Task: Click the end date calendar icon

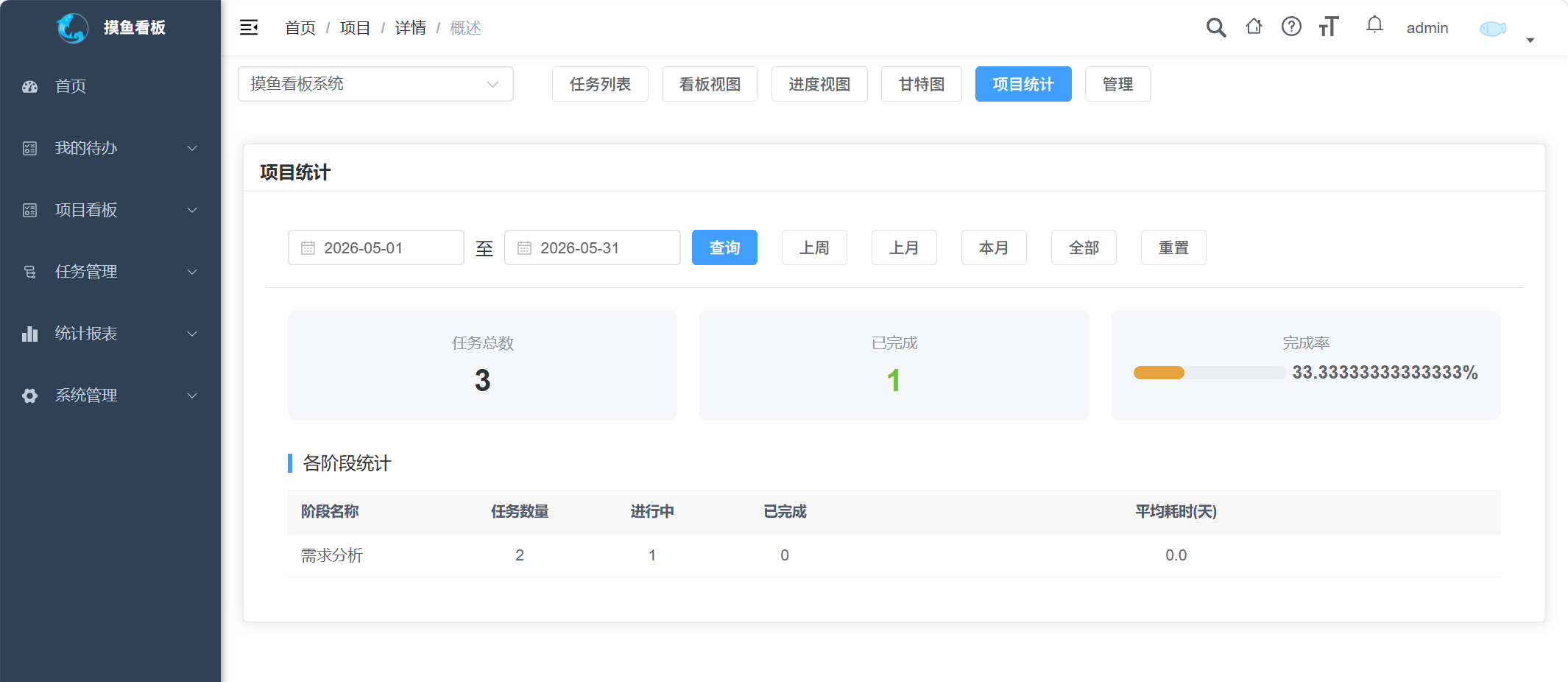Action: (x=524, y=248)
